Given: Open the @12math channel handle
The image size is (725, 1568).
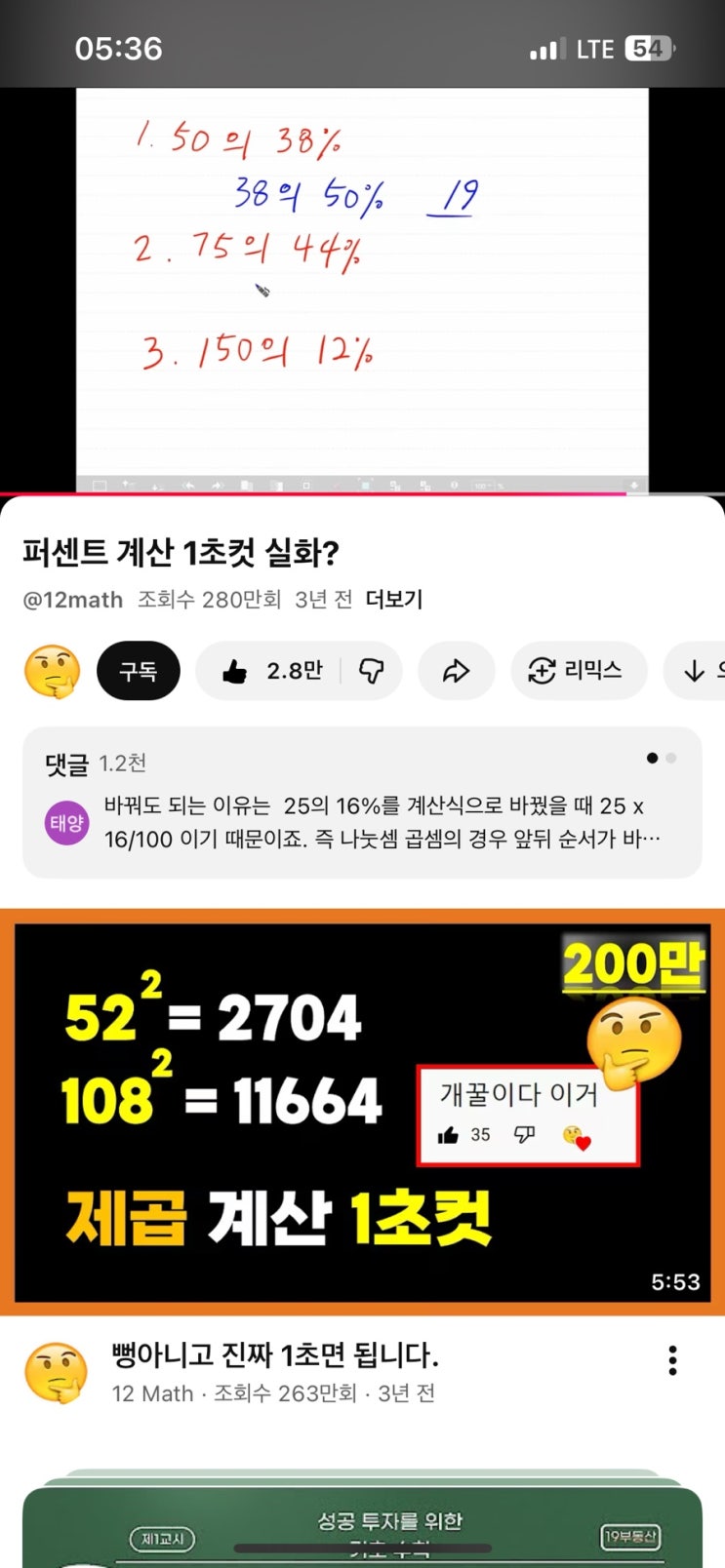Looking at the screenshot, I should point(73,600).
